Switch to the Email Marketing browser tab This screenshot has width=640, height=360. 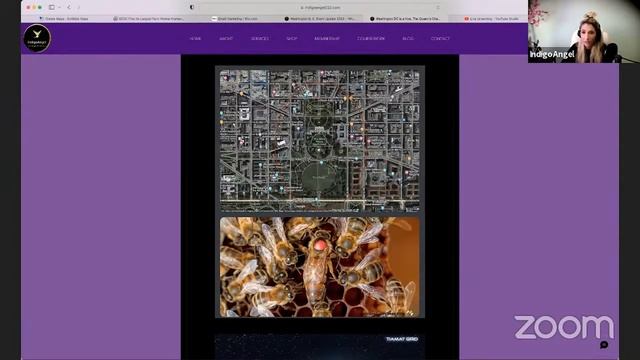[x=234, y=19]
